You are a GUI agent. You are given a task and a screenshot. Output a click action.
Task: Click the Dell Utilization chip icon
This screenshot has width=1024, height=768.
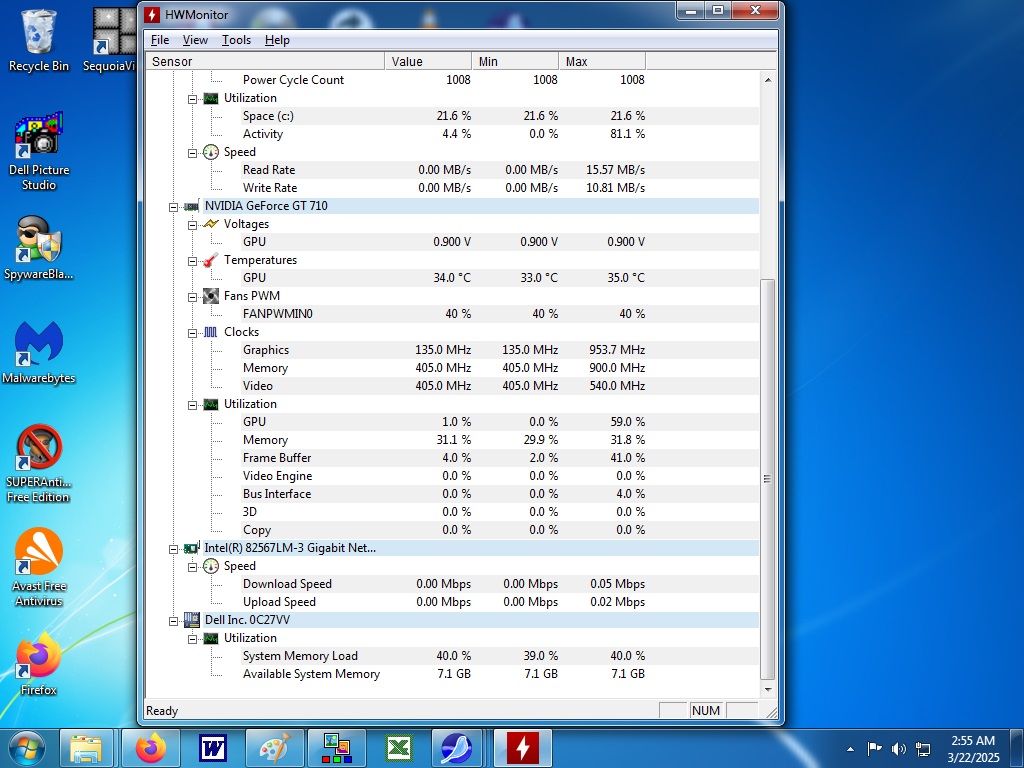210,638
